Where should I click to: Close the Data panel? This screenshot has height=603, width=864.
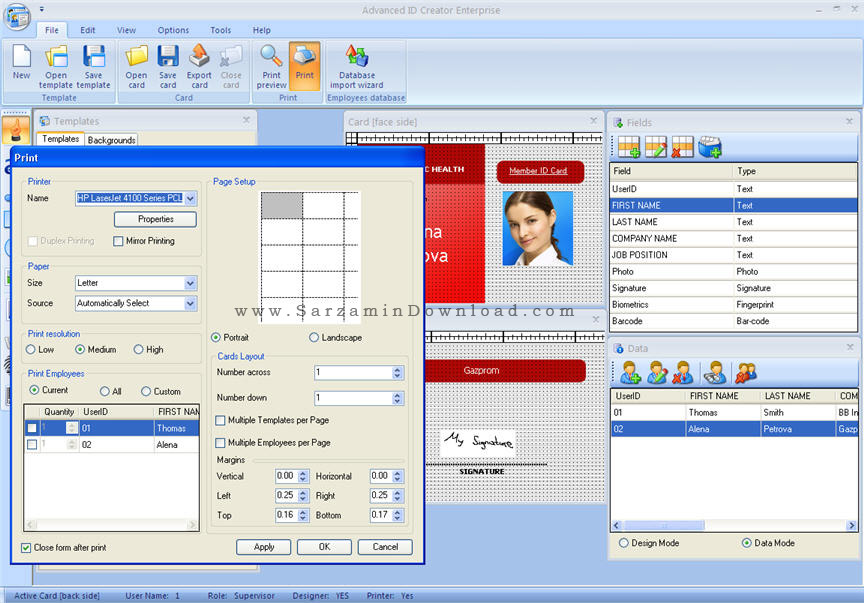850,347
